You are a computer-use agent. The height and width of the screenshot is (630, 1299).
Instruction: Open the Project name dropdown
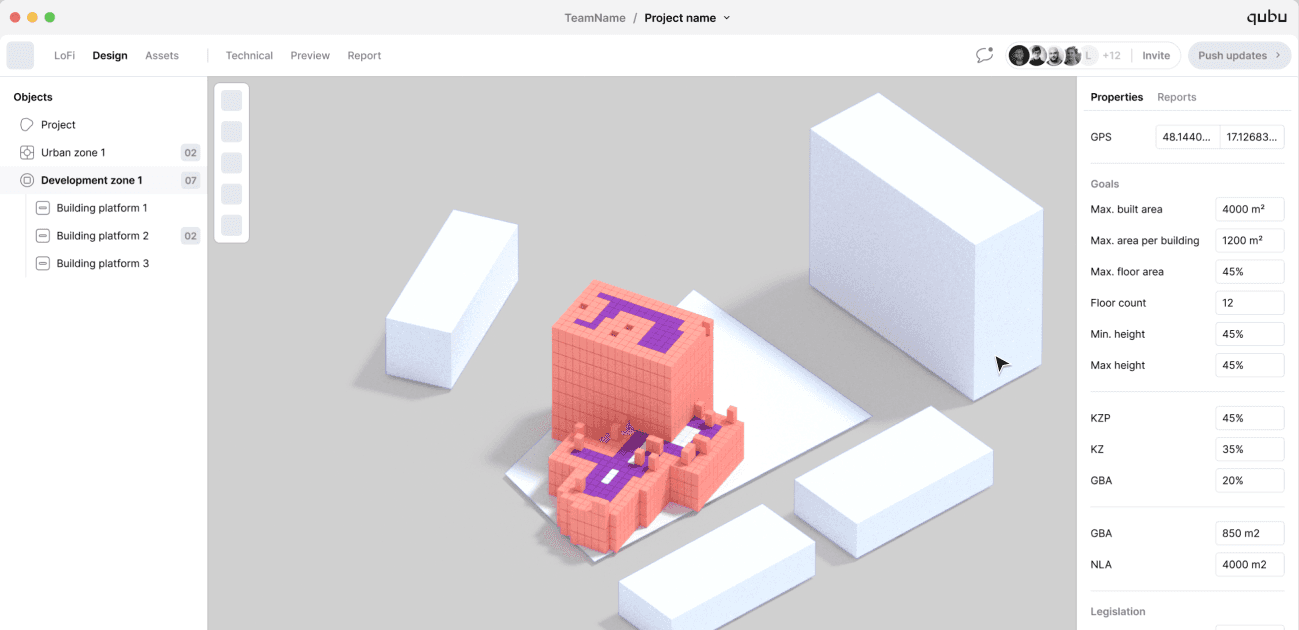727,17
